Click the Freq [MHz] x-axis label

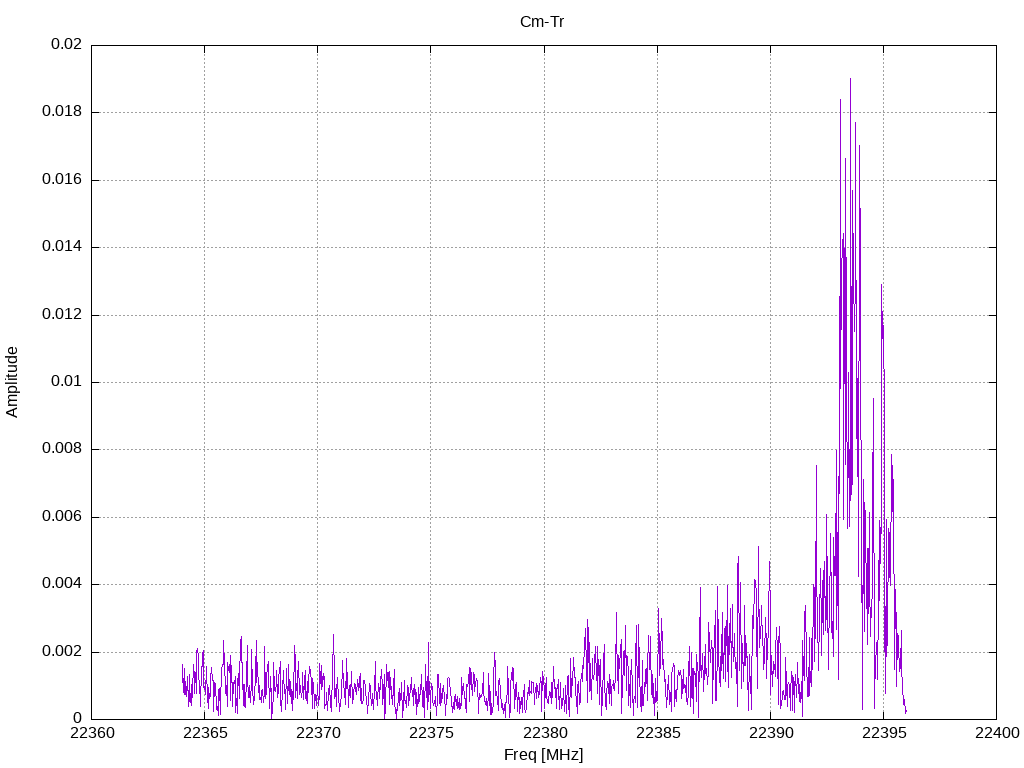tap(543, 755)
